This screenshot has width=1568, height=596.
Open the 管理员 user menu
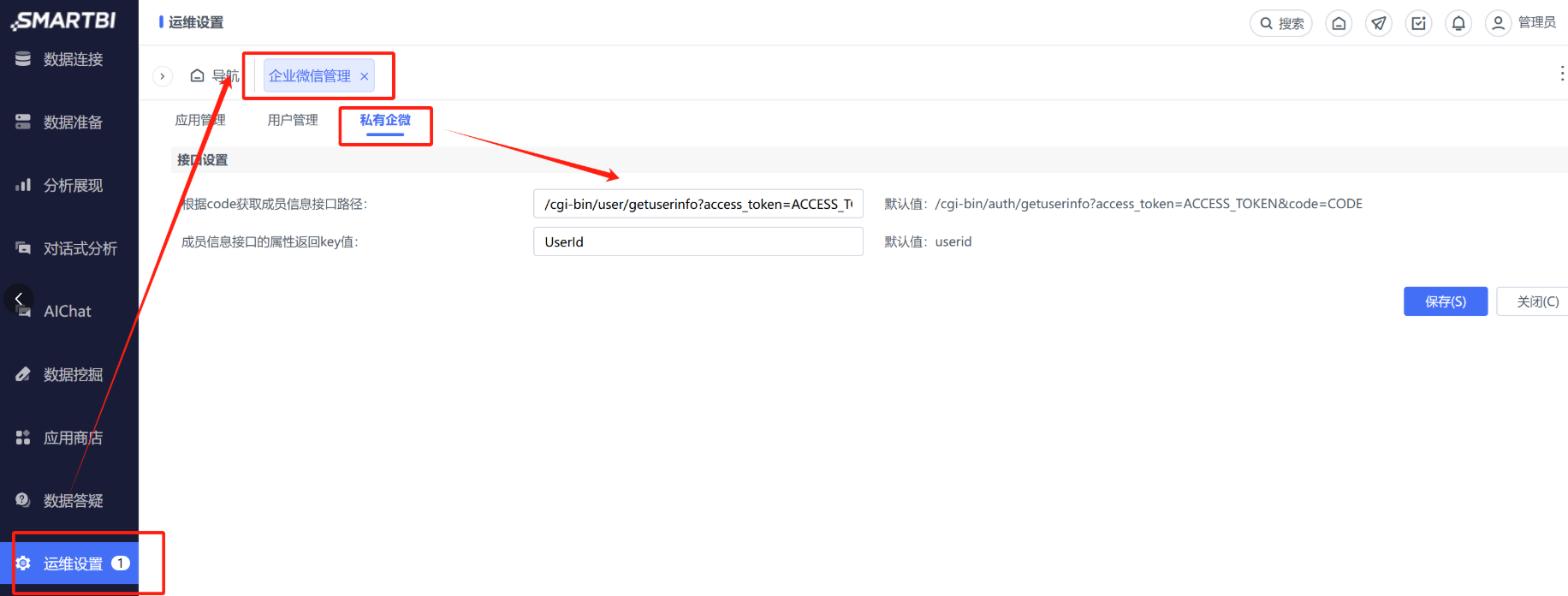(1521, 23)
